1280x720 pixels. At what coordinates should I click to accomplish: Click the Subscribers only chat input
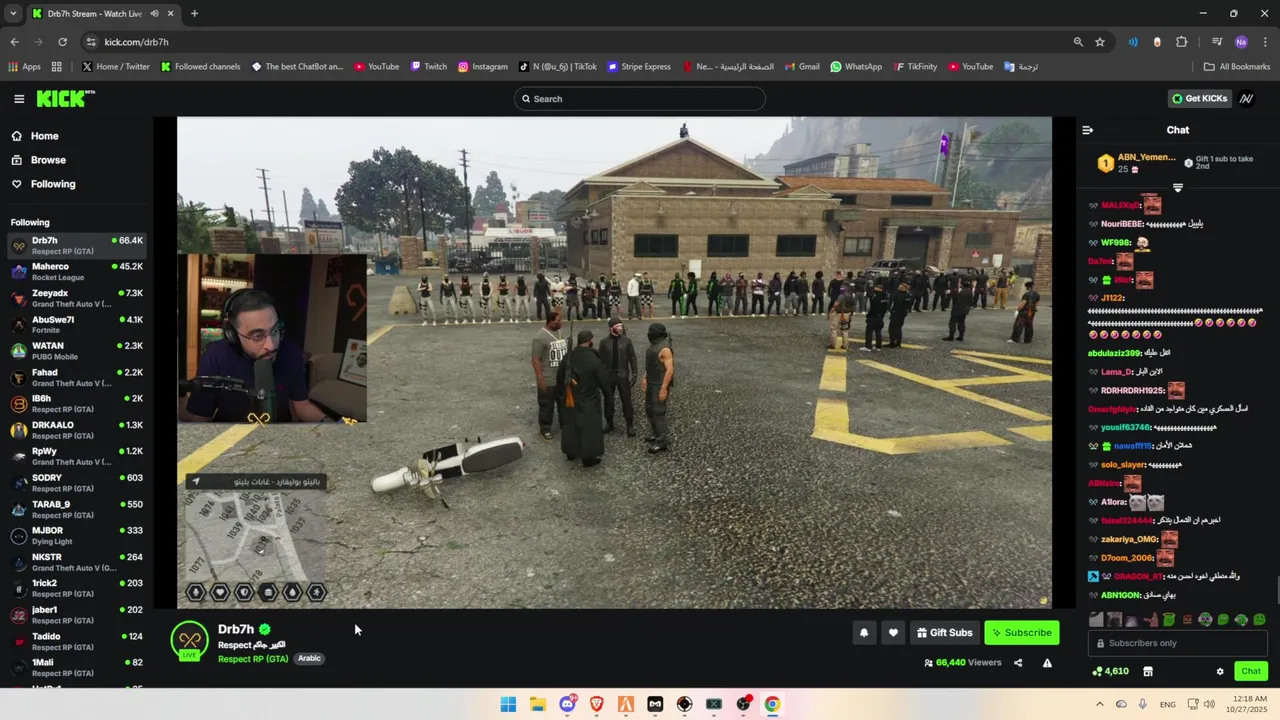[x=1177, y=644]
